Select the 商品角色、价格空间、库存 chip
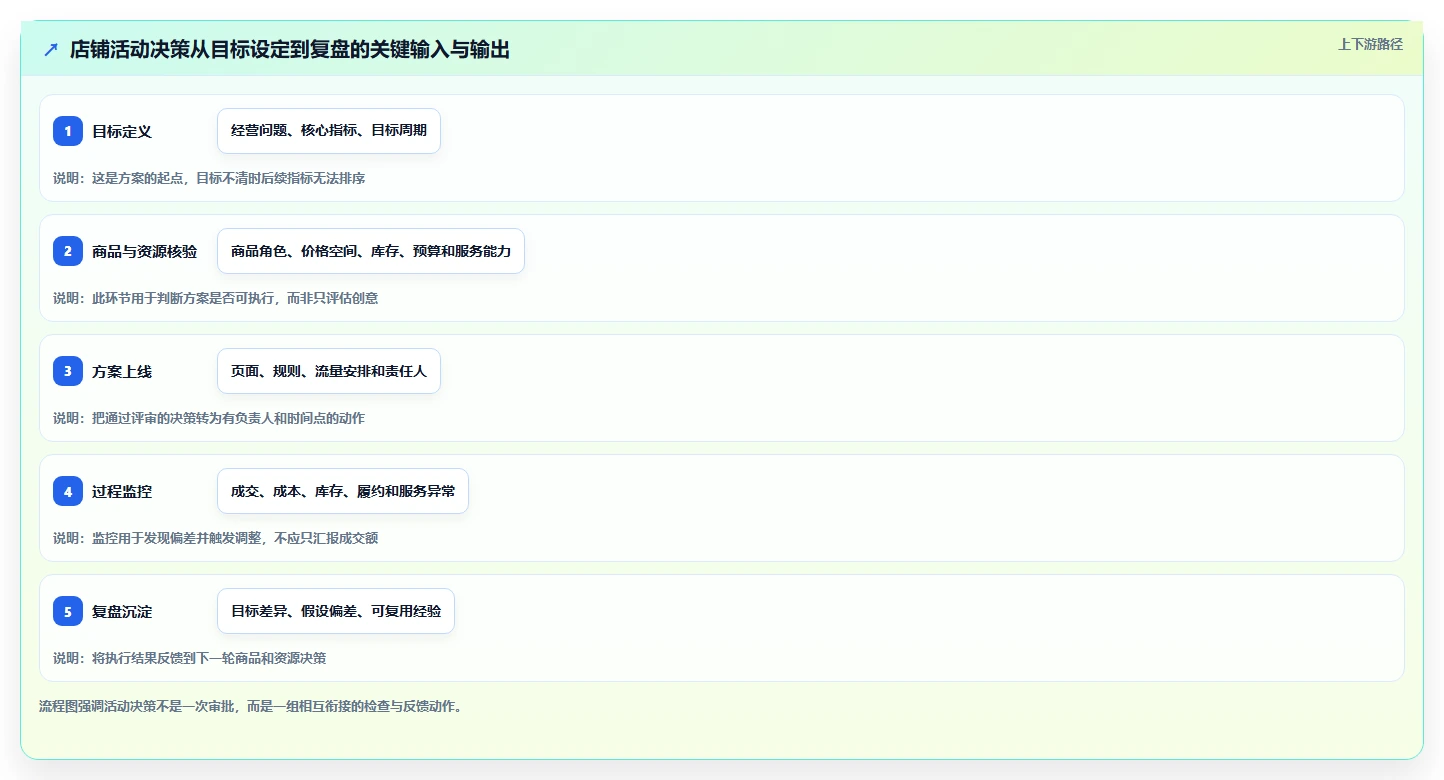1444x780 pixels. point(371,251)
